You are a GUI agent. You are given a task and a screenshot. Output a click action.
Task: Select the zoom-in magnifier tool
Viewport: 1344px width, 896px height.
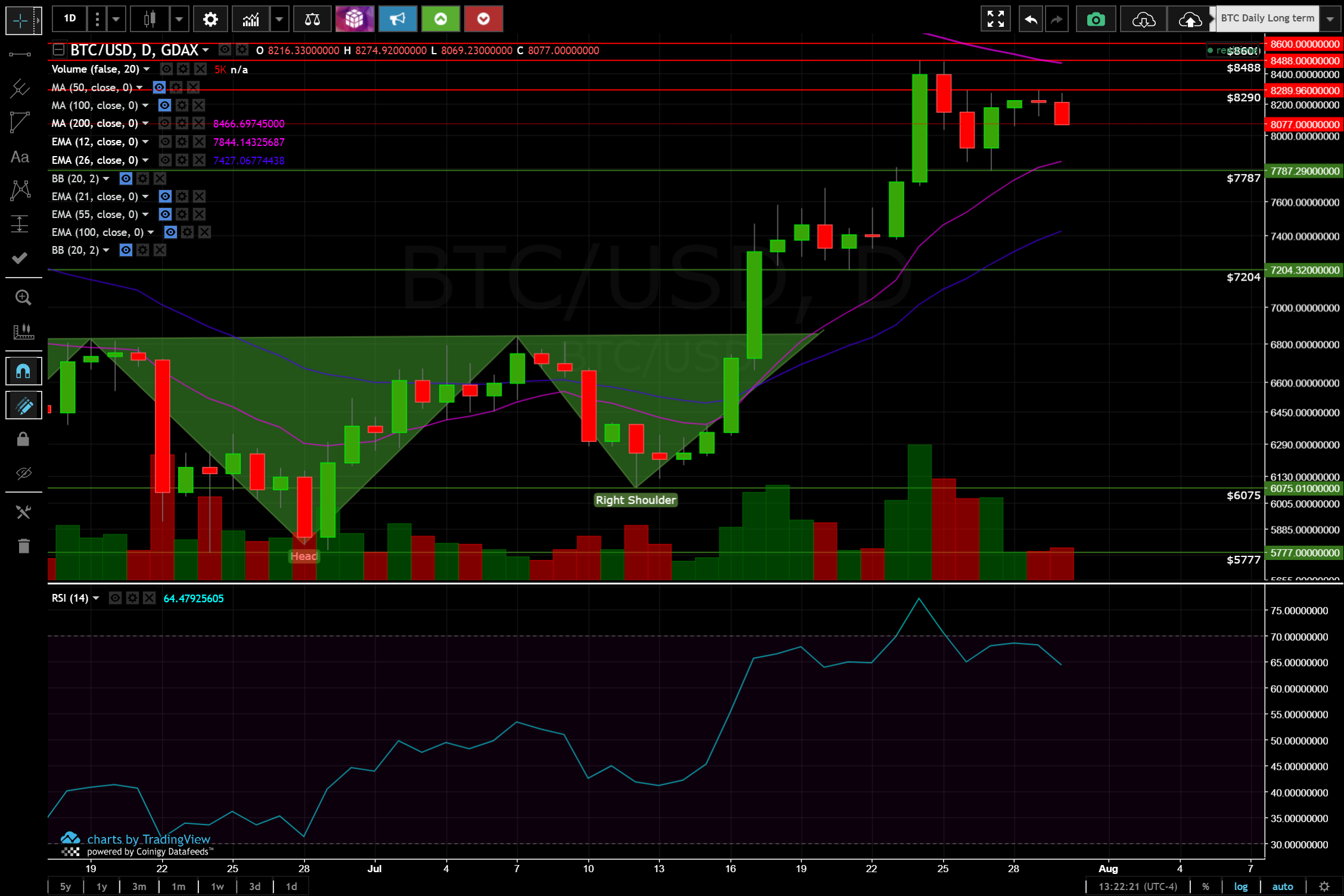point(23,297)
